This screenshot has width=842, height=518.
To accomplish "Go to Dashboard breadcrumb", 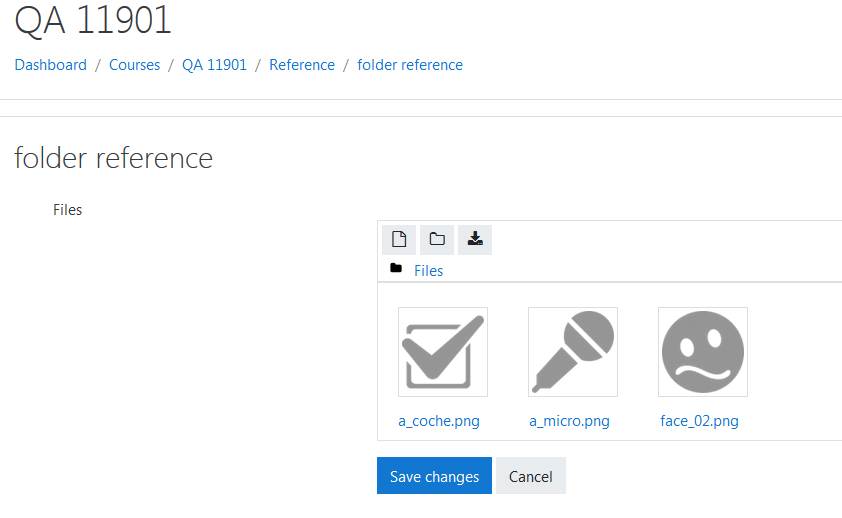I will point(50,65).
